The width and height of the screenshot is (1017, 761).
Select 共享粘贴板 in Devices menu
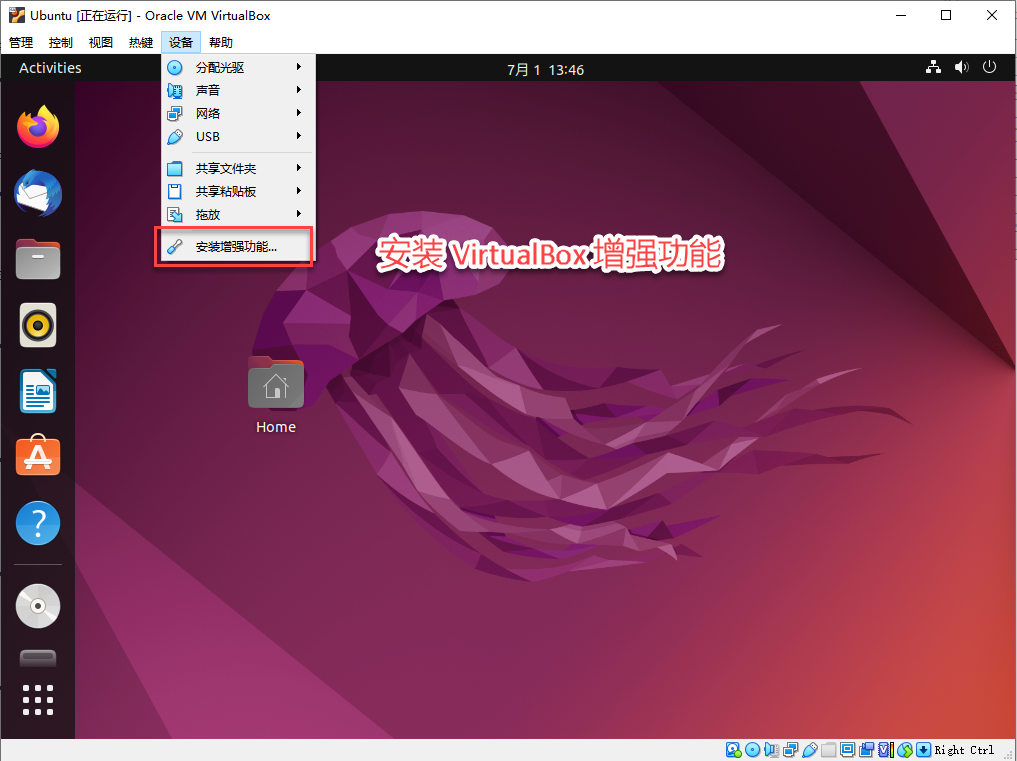click(238, 191)
